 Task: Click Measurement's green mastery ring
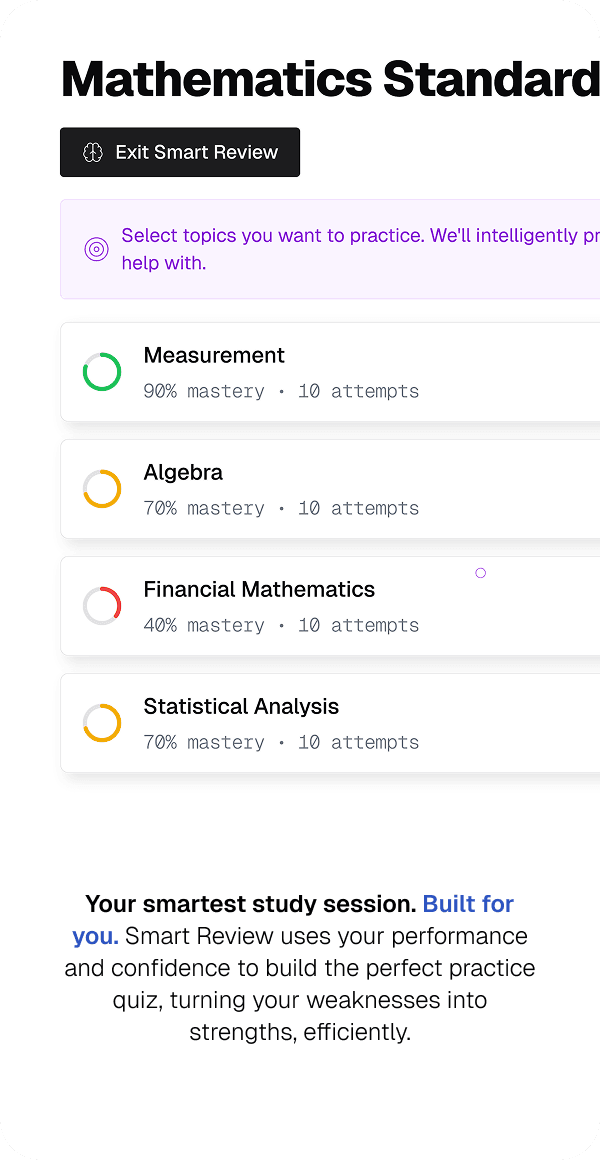pyautogui.click(x=101, y=371)
